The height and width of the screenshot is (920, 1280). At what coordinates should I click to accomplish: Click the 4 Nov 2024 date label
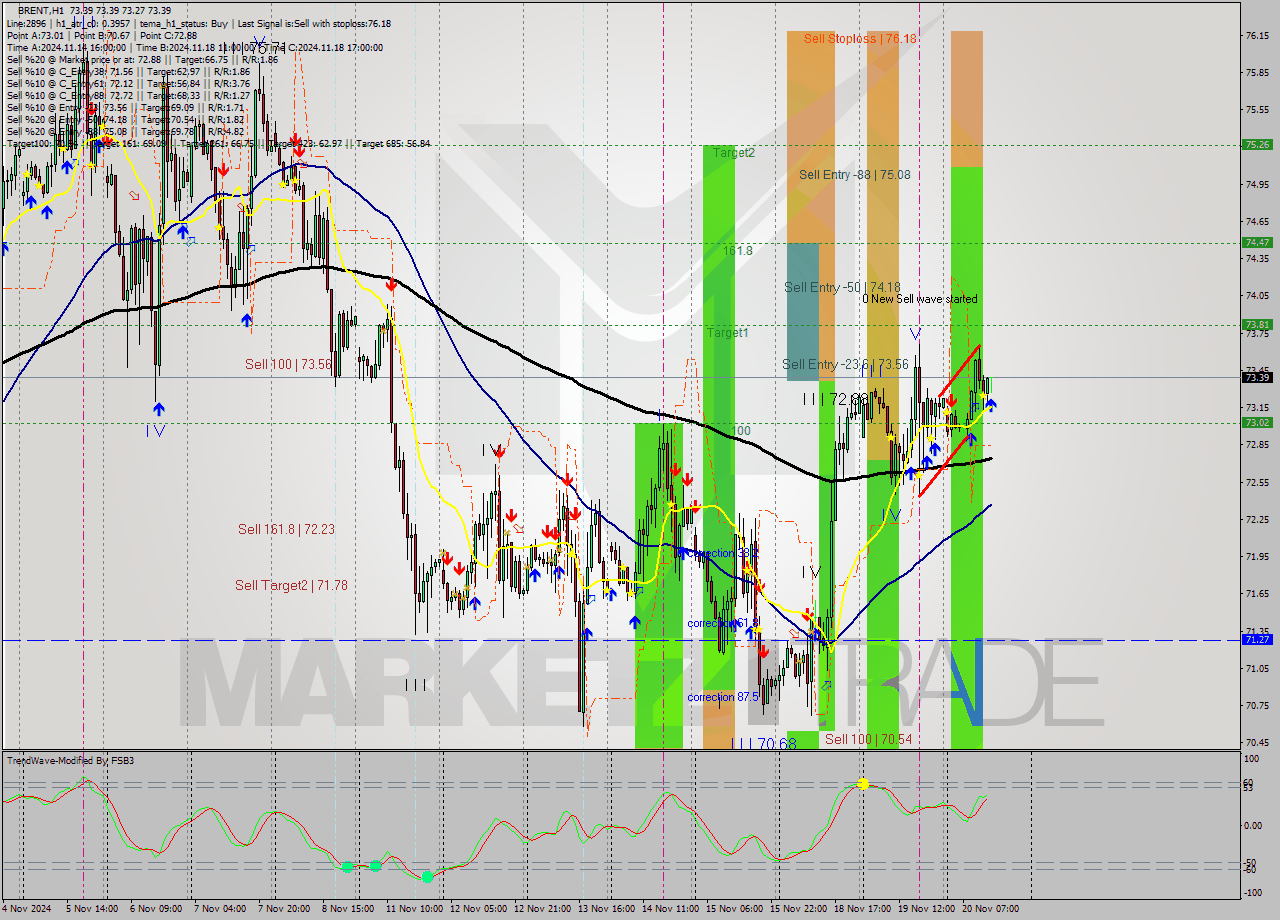point(26,909)
